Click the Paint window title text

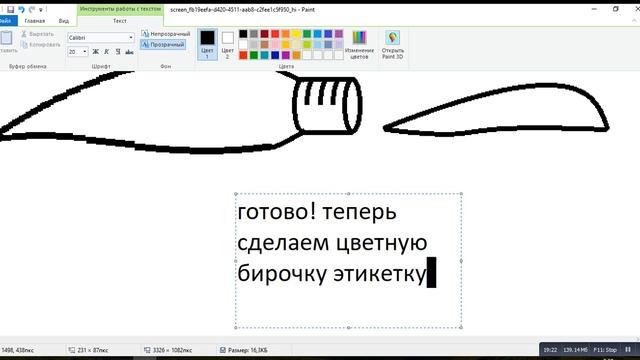click(242, 9)
